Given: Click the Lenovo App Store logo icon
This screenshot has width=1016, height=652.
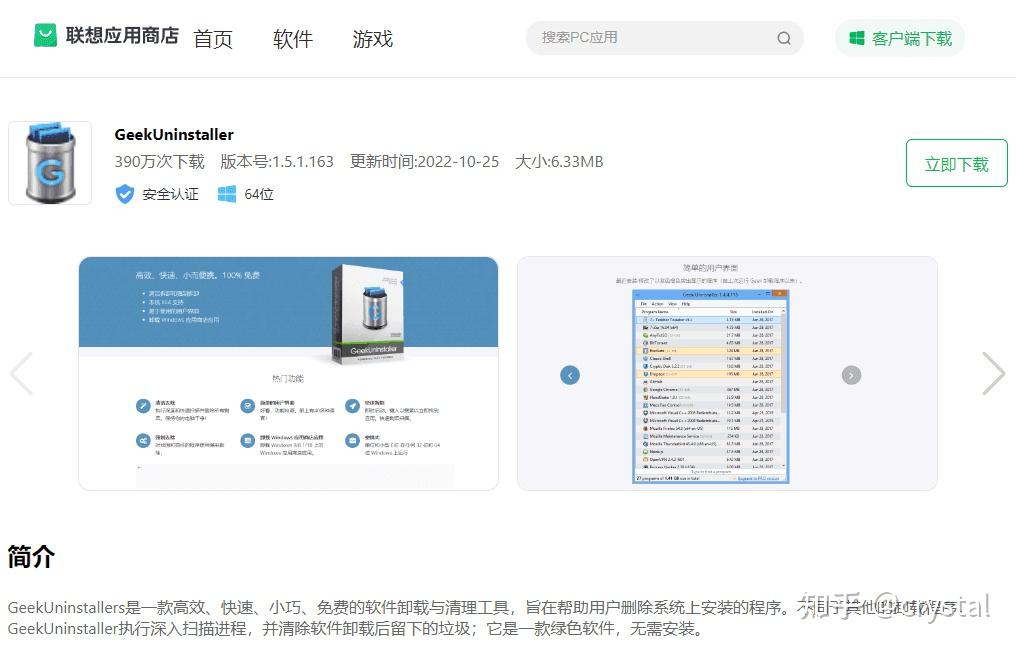Looking at the screenshot, I should (45, 36).
